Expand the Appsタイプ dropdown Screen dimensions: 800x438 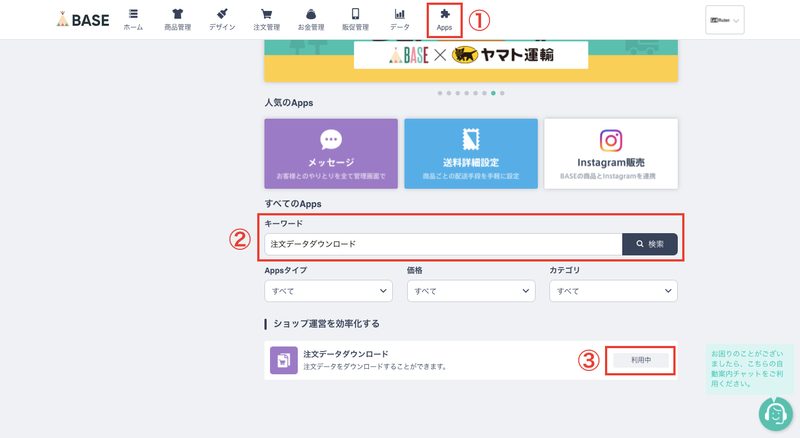329,291
